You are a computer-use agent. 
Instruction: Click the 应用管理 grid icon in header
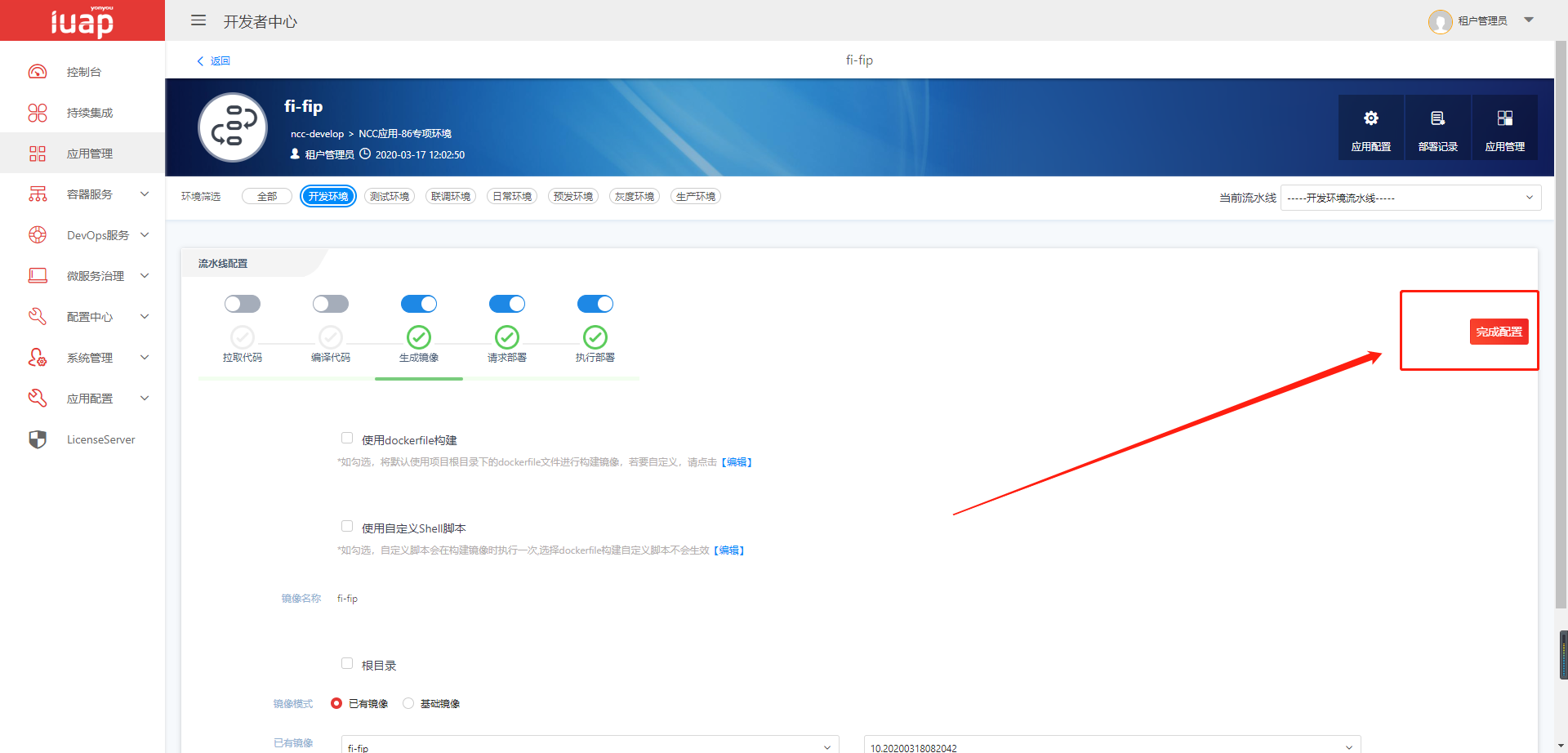[x=1504, y=119]
